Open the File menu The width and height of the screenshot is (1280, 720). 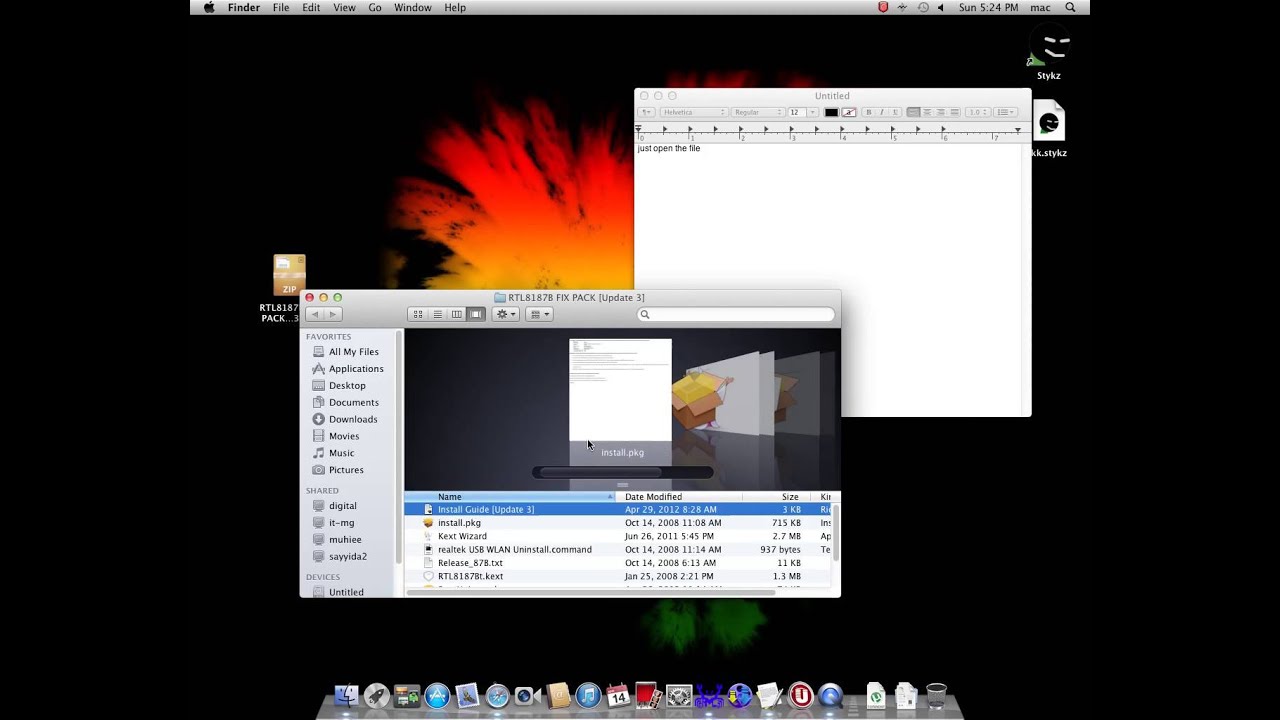pos(281,8)
